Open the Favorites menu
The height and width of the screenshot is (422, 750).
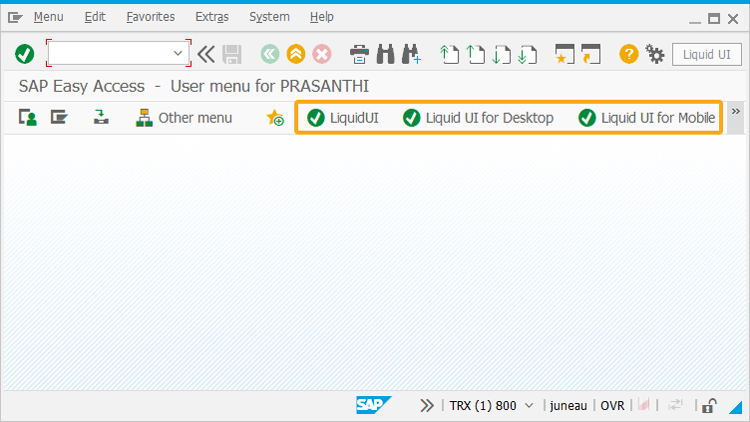(x=151, y=17)
